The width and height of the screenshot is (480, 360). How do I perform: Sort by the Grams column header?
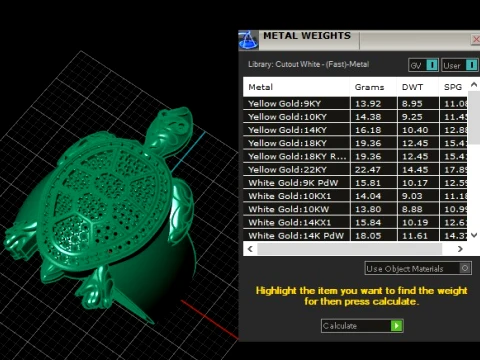point(373,87)
